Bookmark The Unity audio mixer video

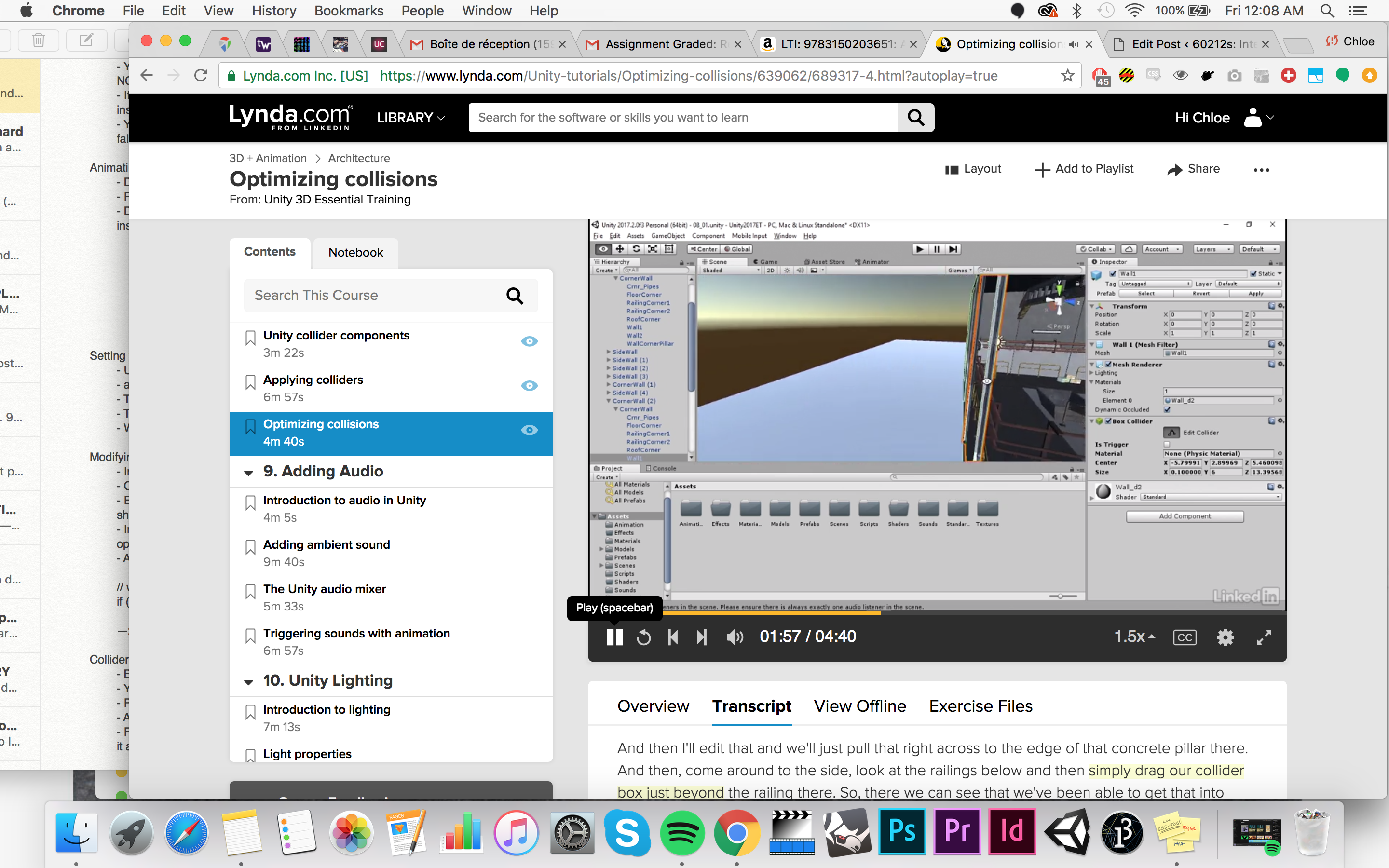(x=250, y=591)
